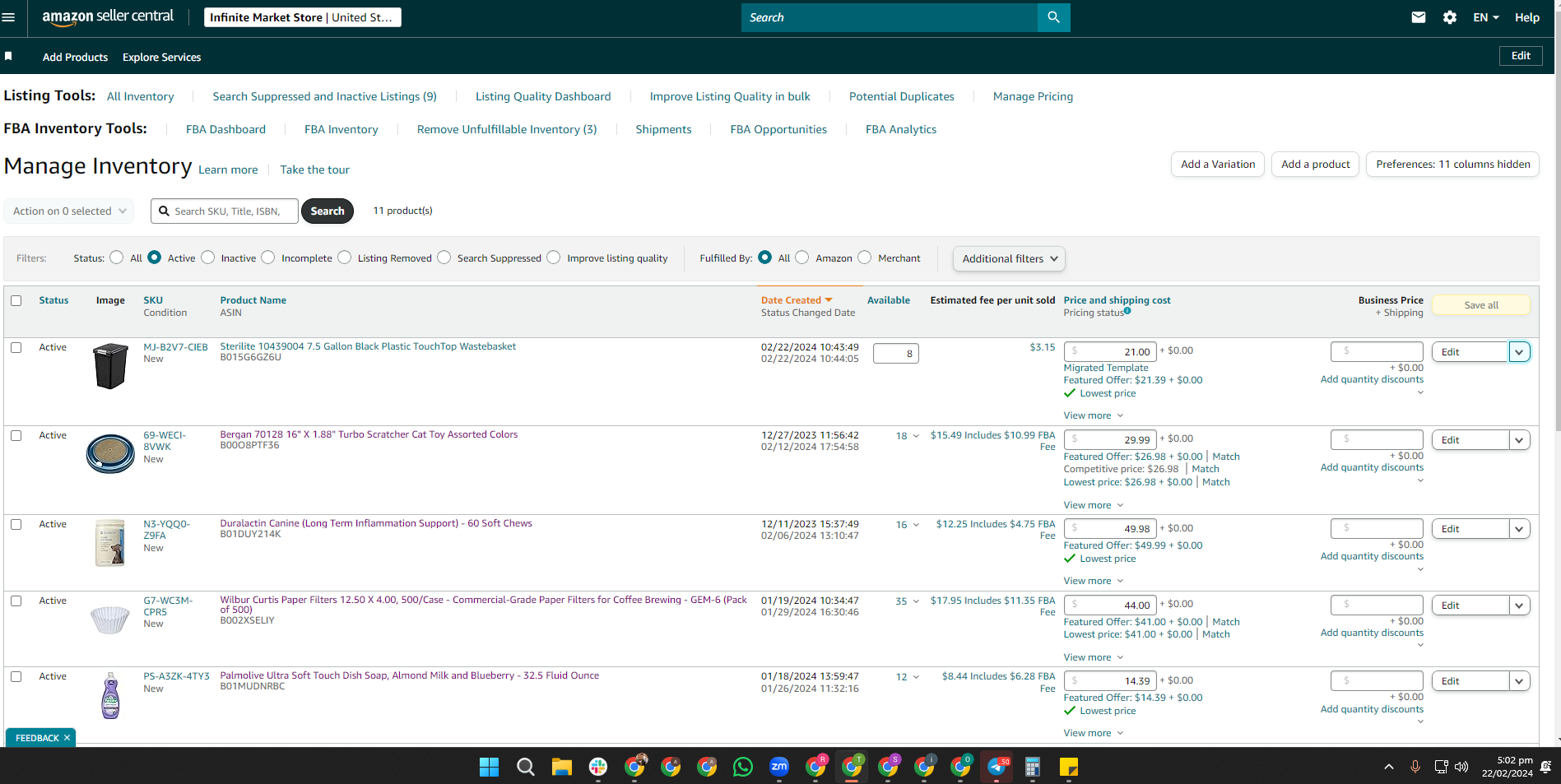Viewport: 1561px width, 784px height.
Task: Open Telegram from the taskbar
Action: pyautogui.click(x=997, y=767)
